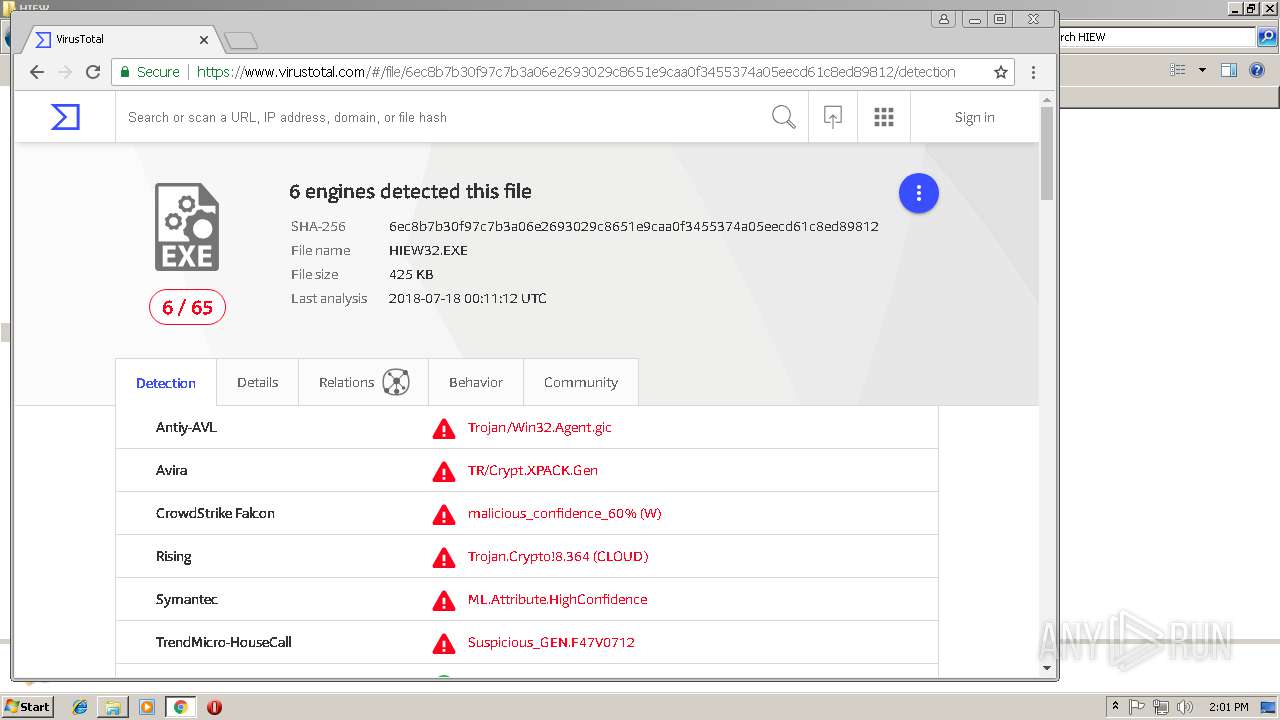The image size is (1280, 720).
Task: Click the VirusTotal search input field
Action: point(440,117)
